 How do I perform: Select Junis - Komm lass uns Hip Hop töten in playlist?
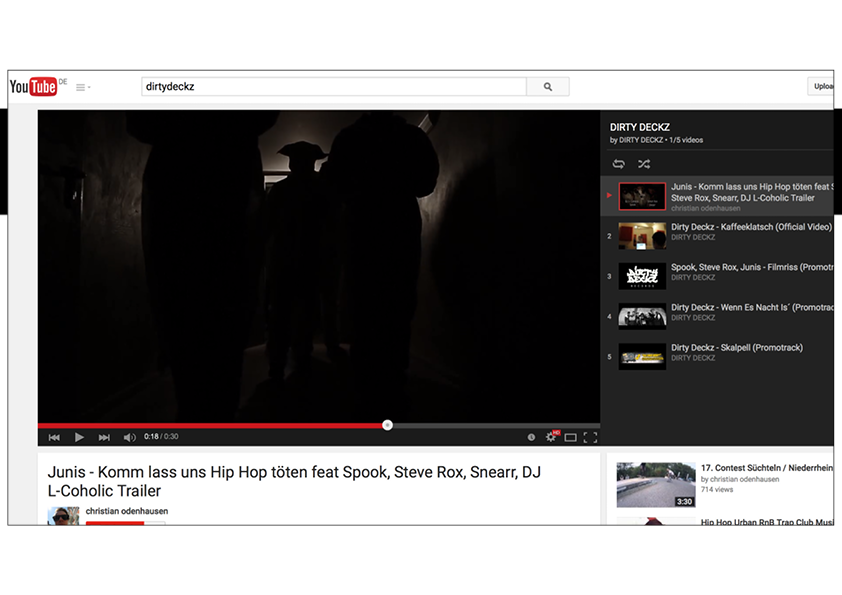[717, 196]
